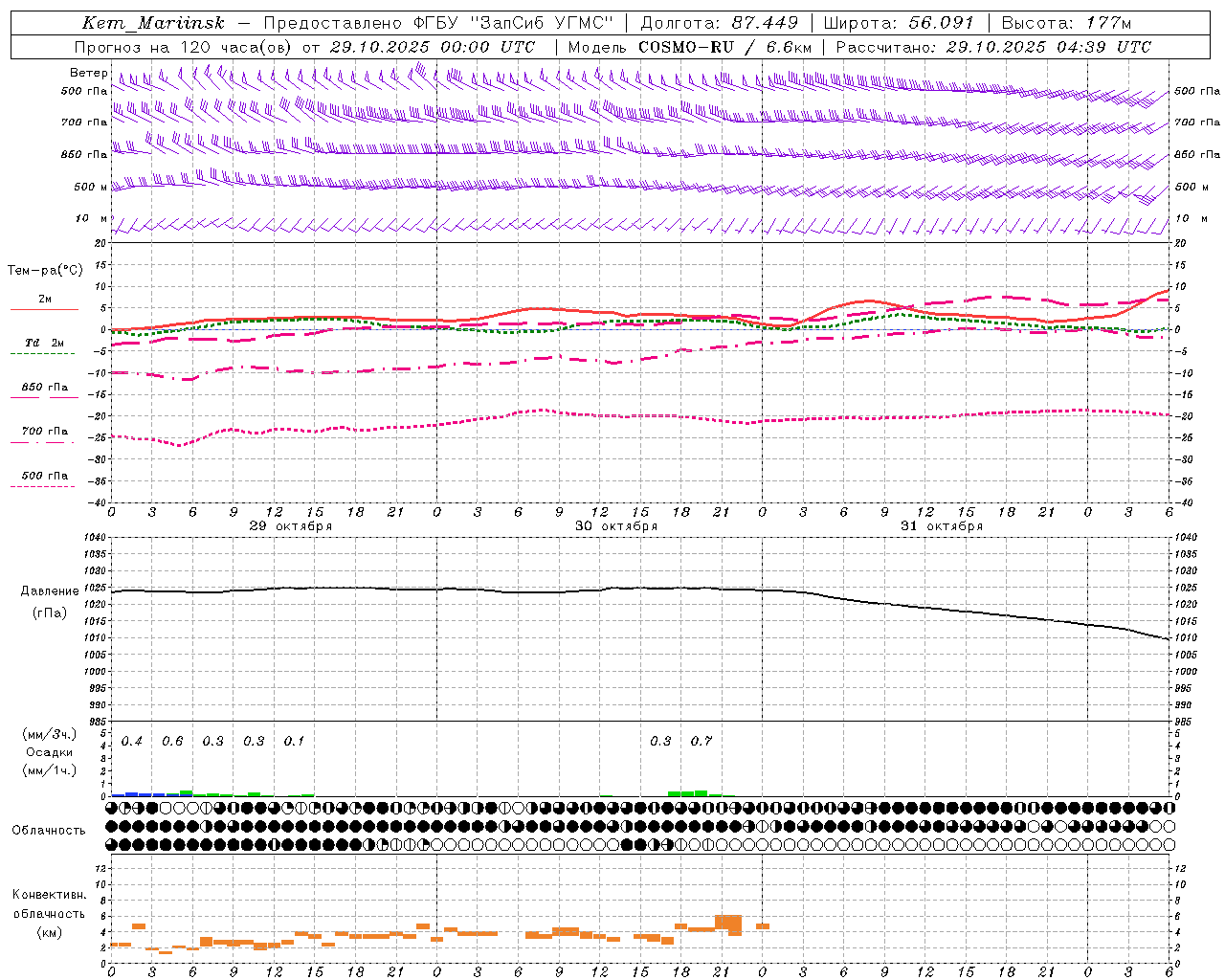The image size is (1225, 980).
Task: Click the 0.6 precipitation amount value
Action: tap(172, 741)
